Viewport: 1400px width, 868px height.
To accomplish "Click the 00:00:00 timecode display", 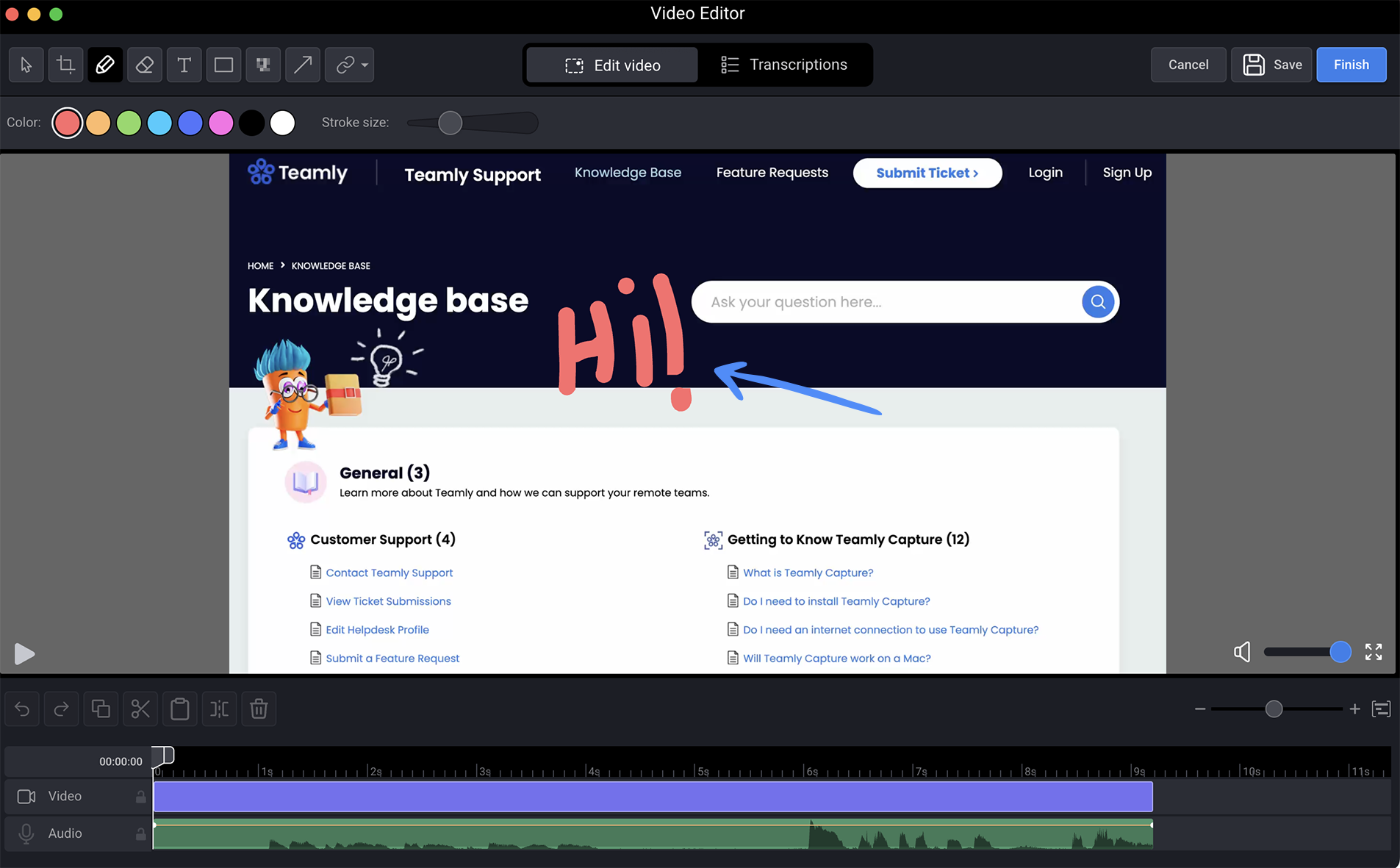I will point(121,761).
